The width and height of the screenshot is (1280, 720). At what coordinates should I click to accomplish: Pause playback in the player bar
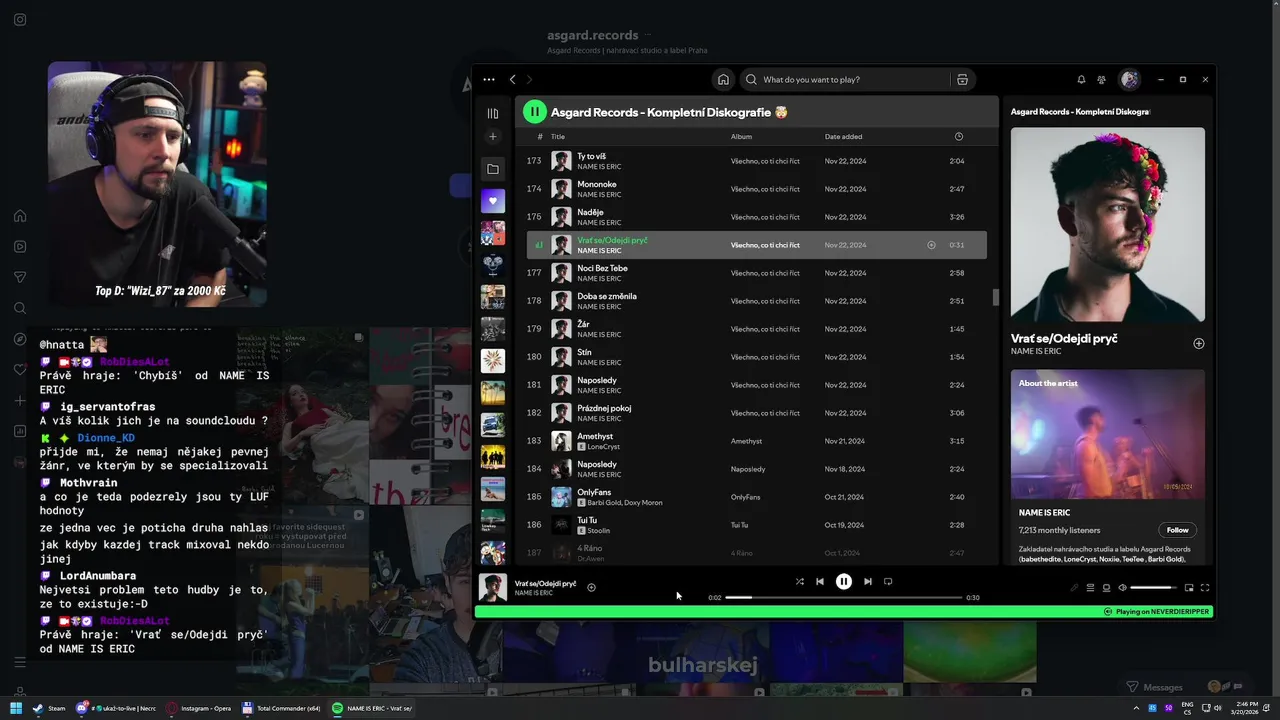point(844,581)
